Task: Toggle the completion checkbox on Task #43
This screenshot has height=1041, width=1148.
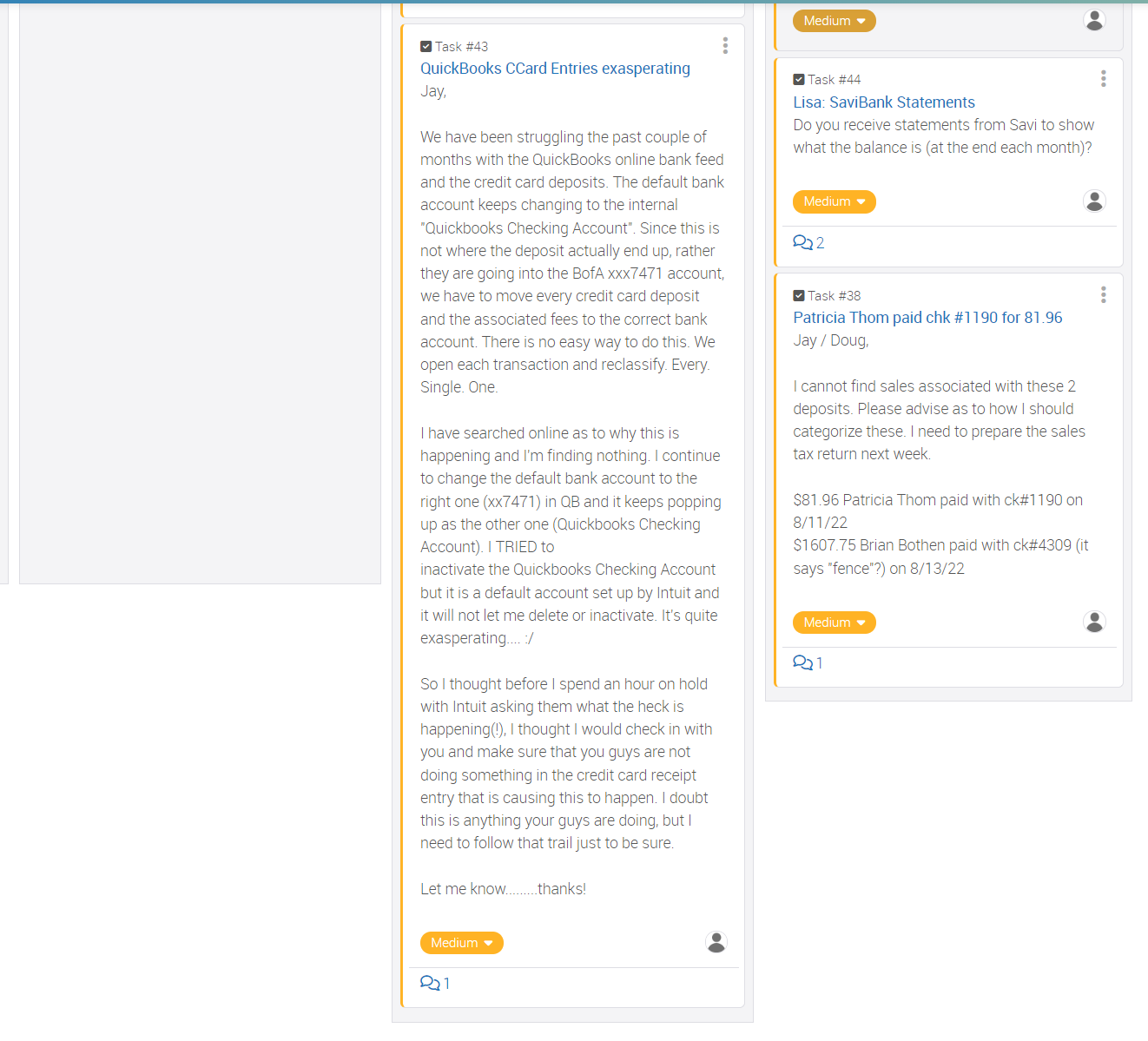Action: click(x=426, y=46)
